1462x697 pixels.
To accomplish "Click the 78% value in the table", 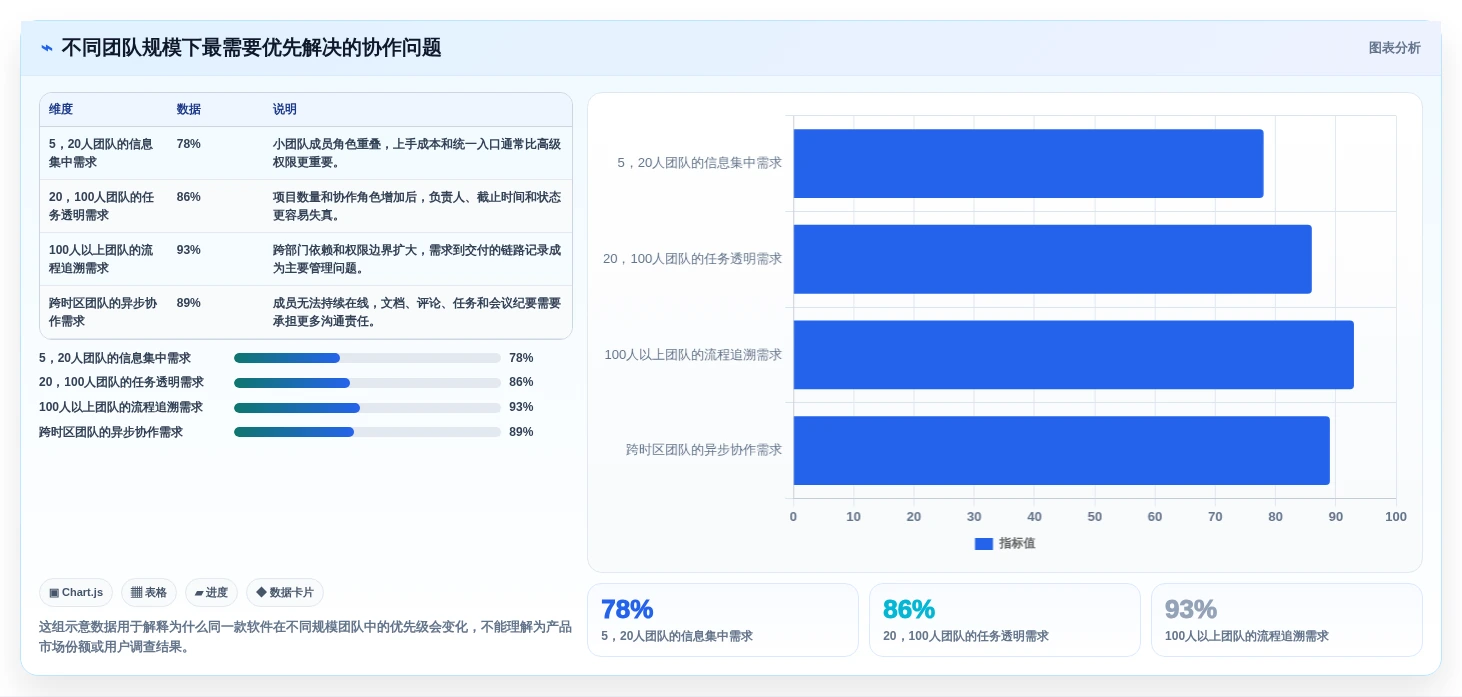I will pos(189,144).
